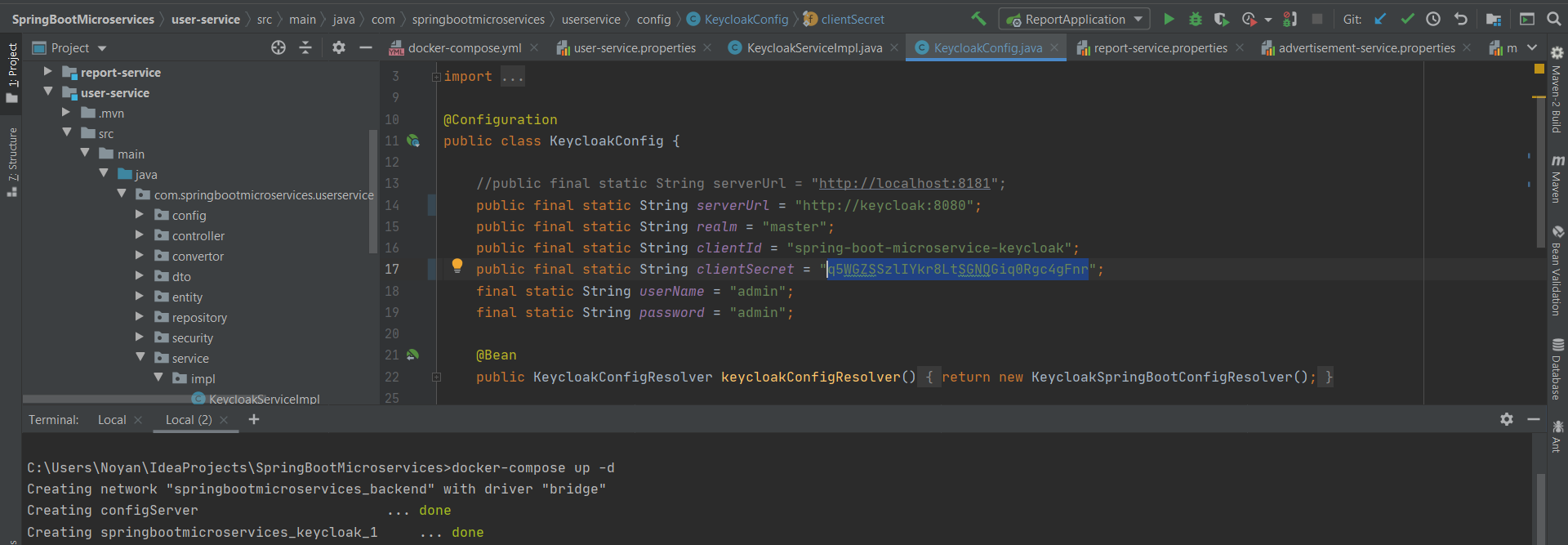Image resolution: width=1568 pixels, height=545 pixels.
Task: Expand the .mvn folder
Action: pos(66,113)
